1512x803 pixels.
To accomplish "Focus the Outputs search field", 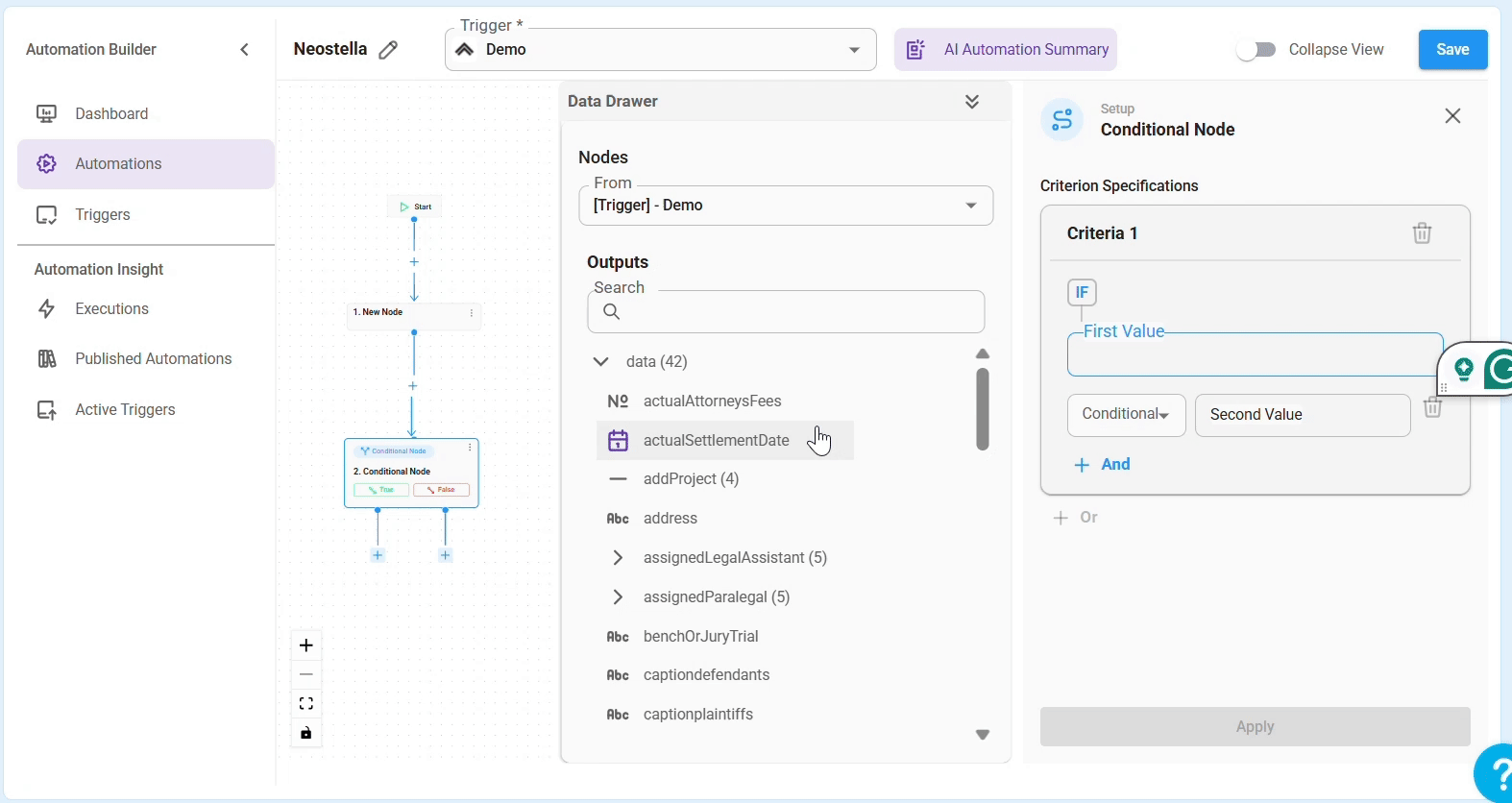I will (x=786, y=312).
